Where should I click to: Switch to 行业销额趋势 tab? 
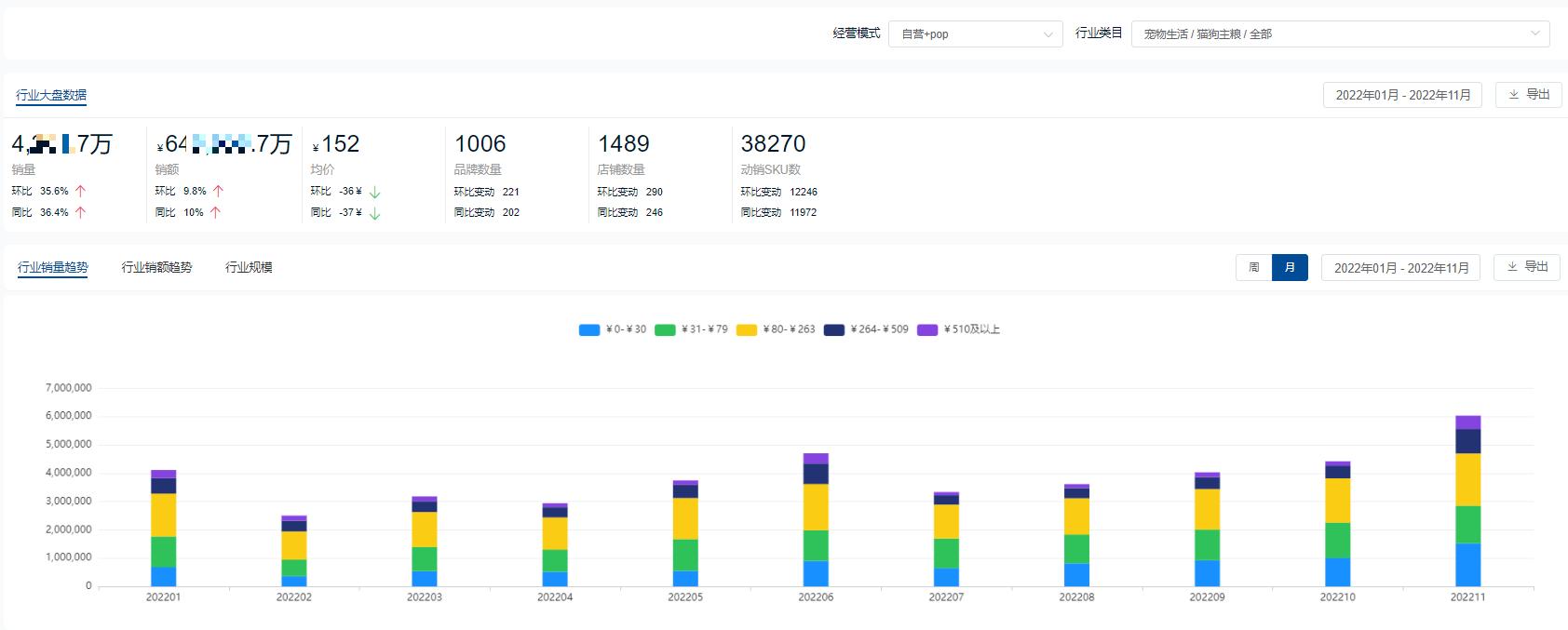156,267
